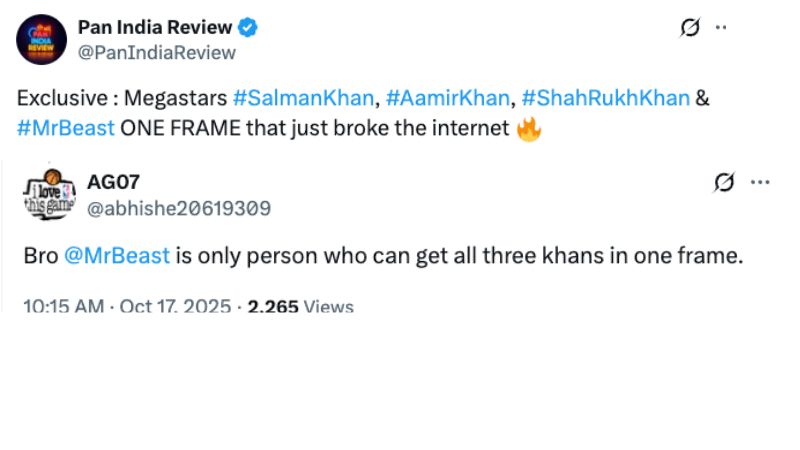Click Grok icon on AG07's post
Image resolution: width=800 pixels, height=450 pixels.
tap(724, 182)
